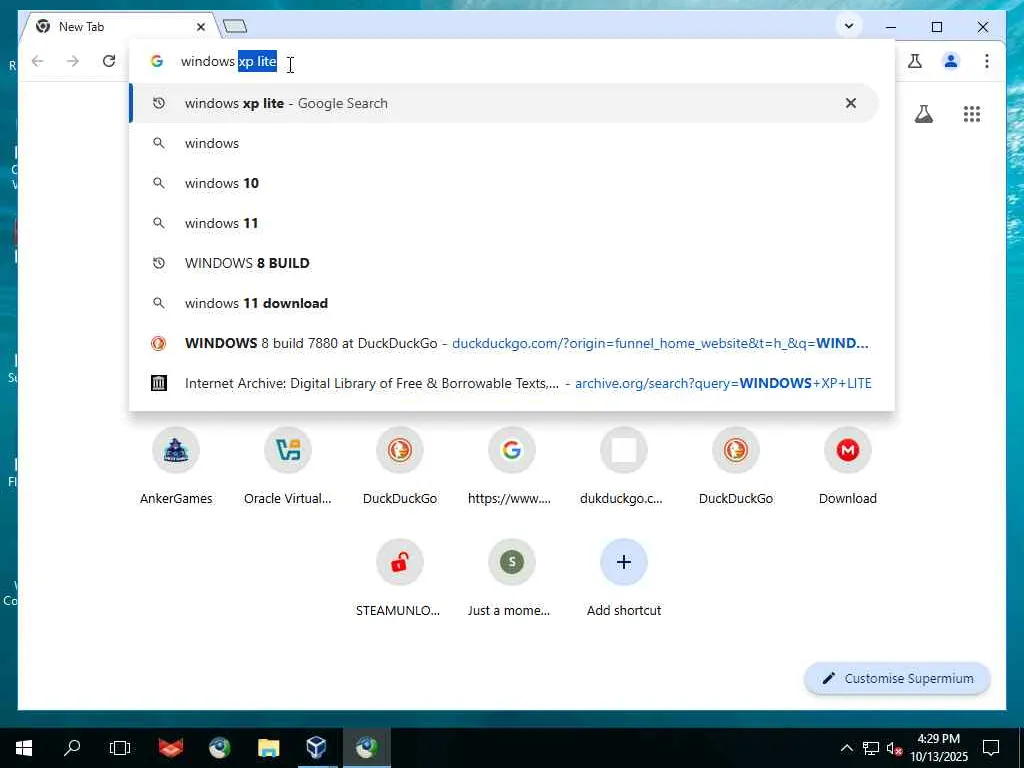
Task: Open the clock showing 4:29 PM
Action: [x=939, y=748]
